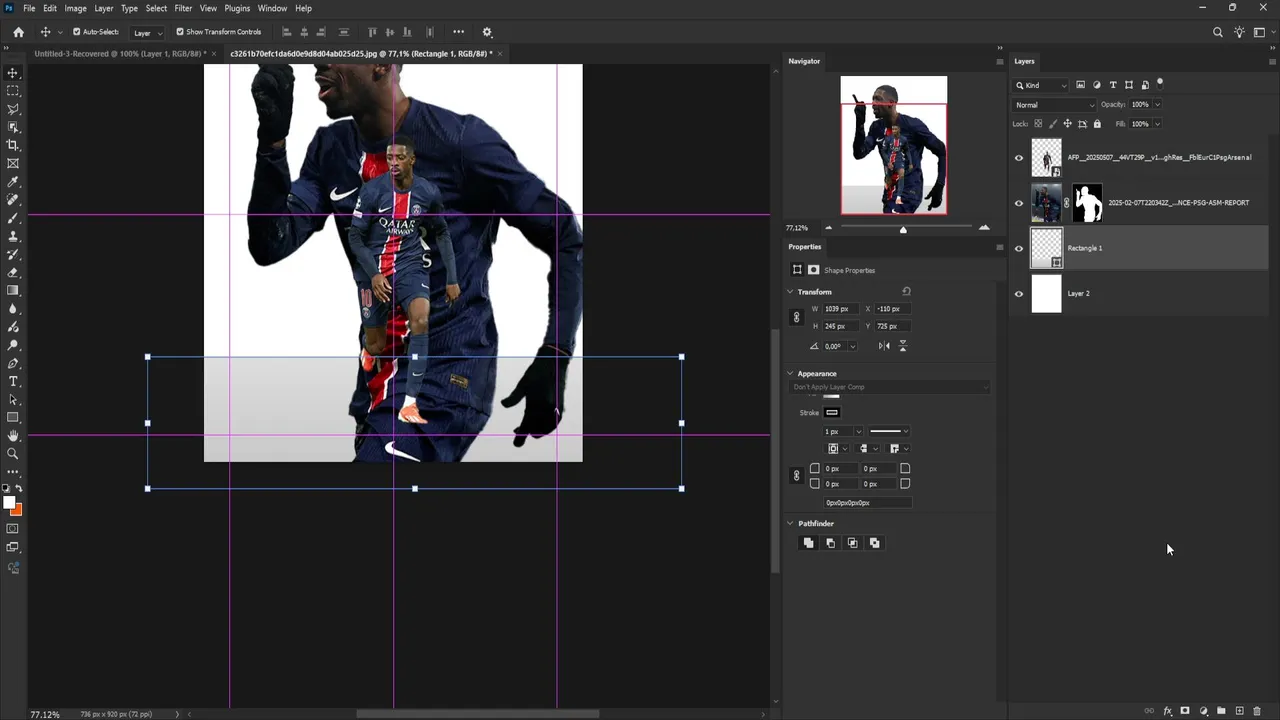The image size is (1280, 720).
Task: Create a new layer from Layers panel
Action: tap(1239, 711)
